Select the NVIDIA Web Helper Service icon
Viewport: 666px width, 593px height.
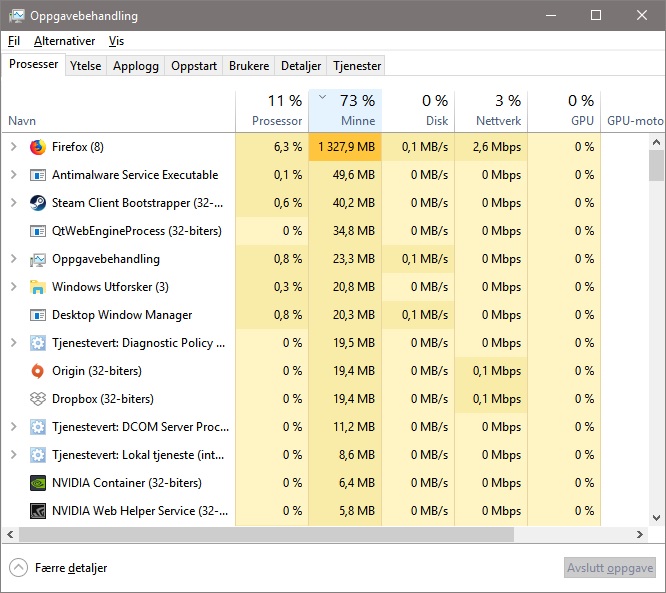[x=38, y=511]
